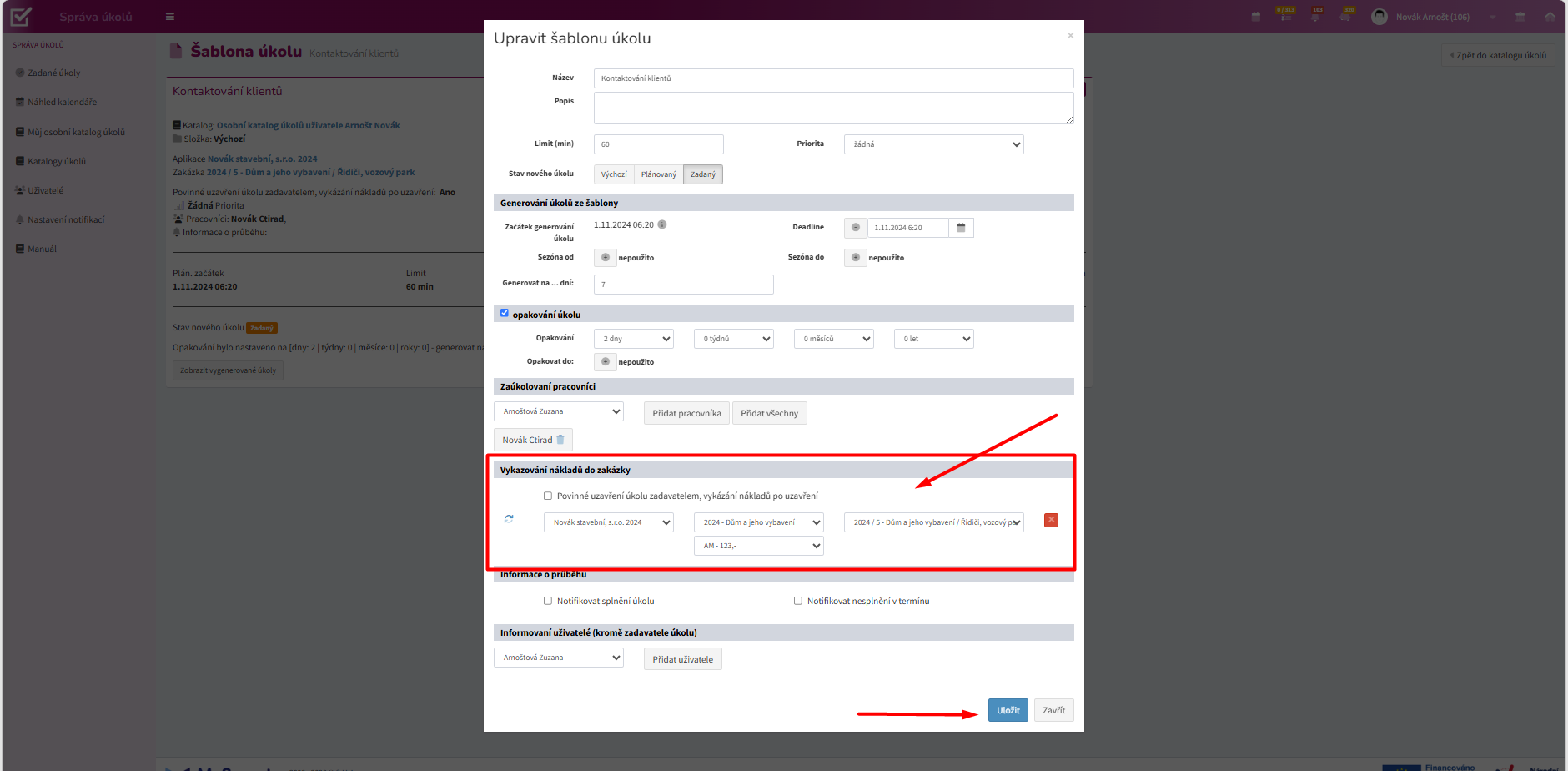Toggle the Sezóna od round switch button
This screenshot has height=771, width=1568.
(606, 258)
